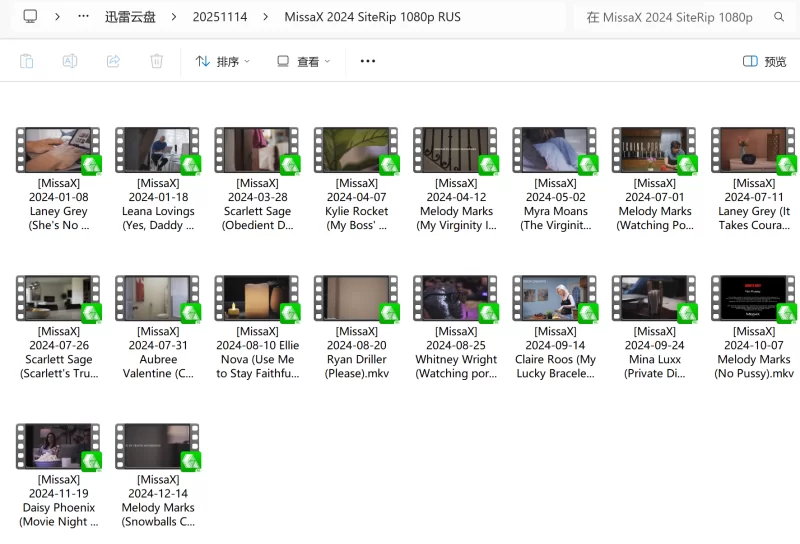Click filename text "Scarlett Sage (Obedient D..."
Viewport: 800px width, 544px height.
tap(258, 218)
